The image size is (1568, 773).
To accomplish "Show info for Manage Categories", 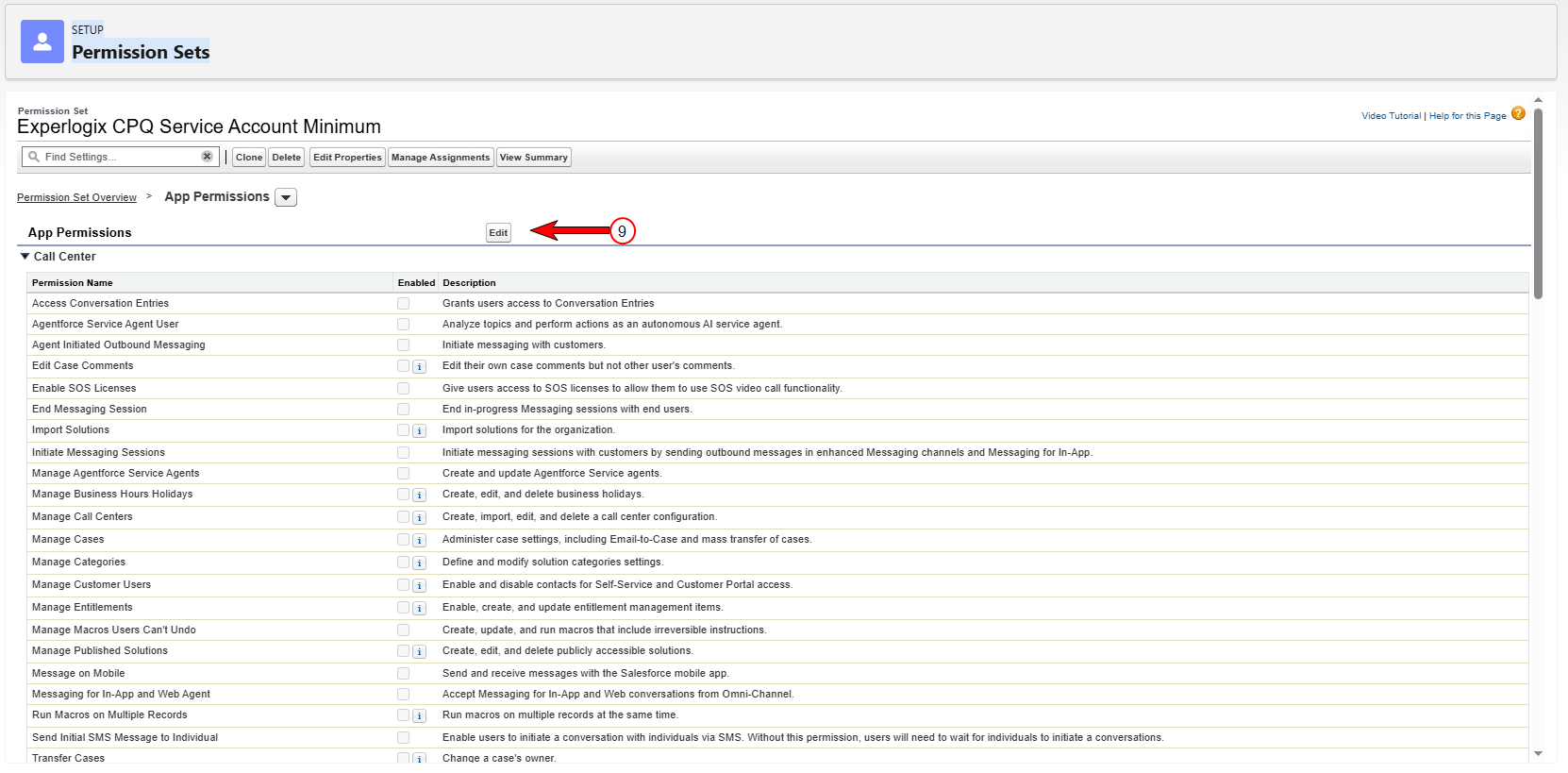I will (420, 563).
